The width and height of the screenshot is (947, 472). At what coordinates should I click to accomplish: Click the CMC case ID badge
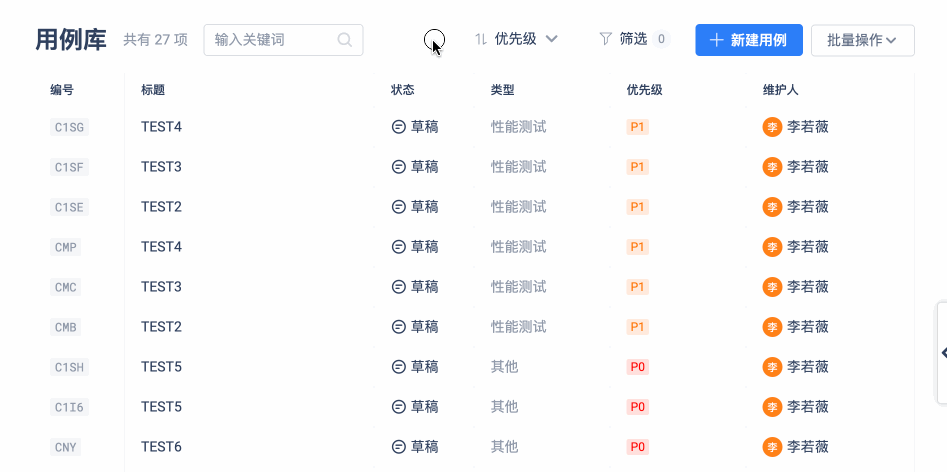(x=66, y=287)
